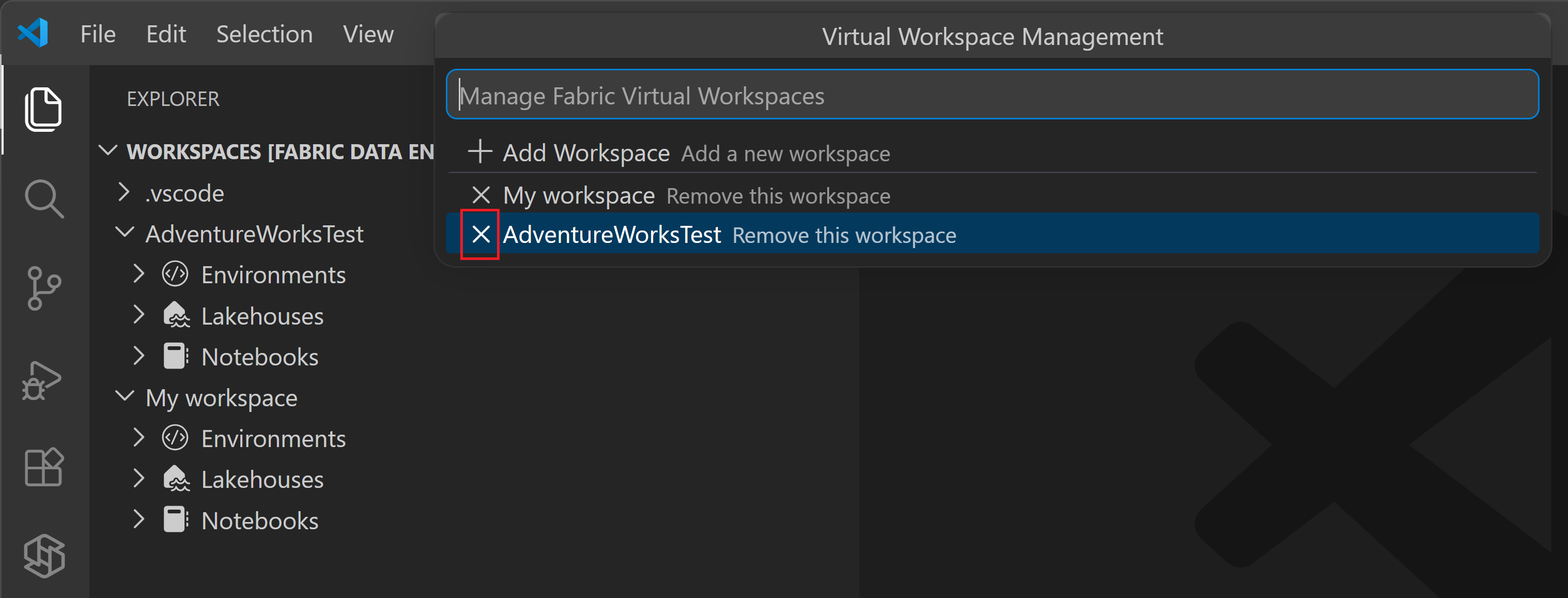
Task: Open the Explorer view in activity bar
Action: pyautogui.click(x=42, y=110)
